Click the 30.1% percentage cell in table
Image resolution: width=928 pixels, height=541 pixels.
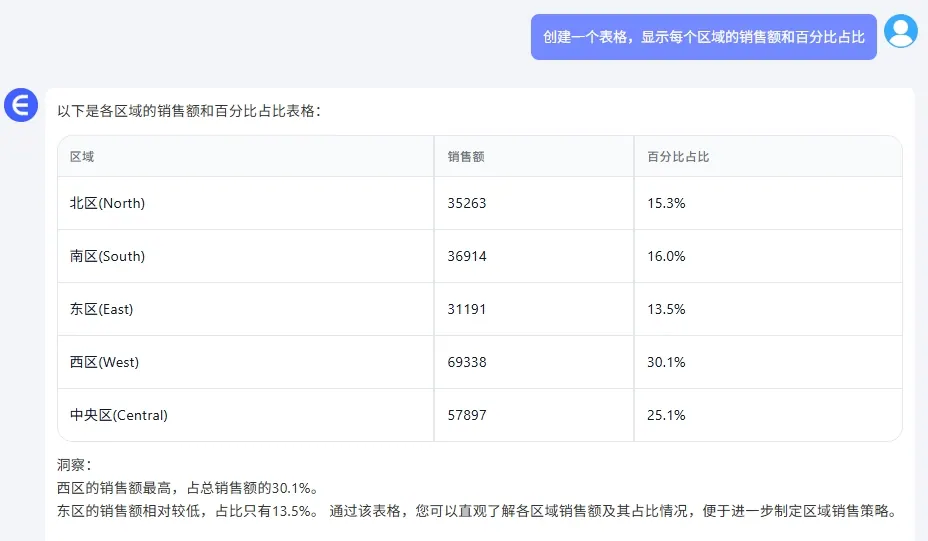[x=666, y=362]
